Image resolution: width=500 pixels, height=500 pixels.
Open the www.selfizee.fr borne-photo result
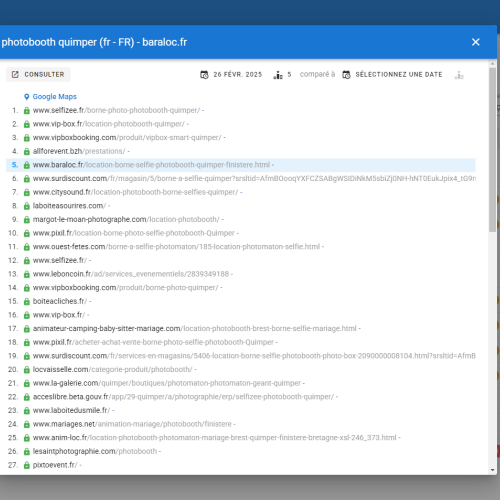pyautogui.click(x=116, y=110)
